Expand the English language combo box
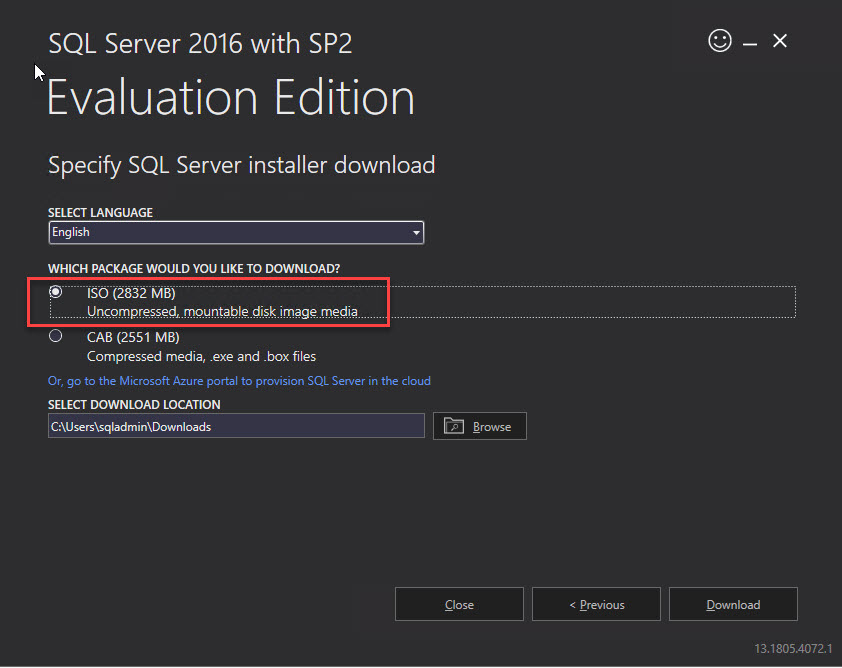Screen dimensions: 842x668 click(236, 232)
